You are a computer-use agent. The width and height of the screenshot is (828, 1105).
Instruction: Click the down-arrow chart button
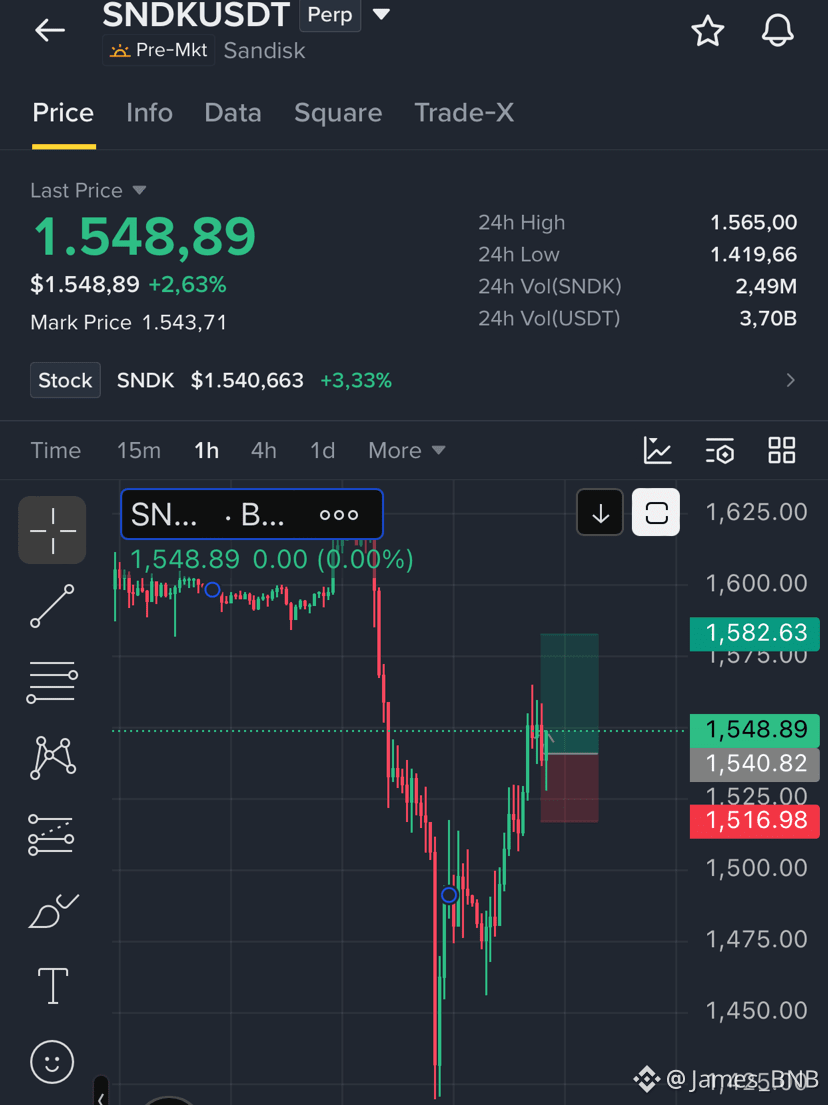(600, 512)
